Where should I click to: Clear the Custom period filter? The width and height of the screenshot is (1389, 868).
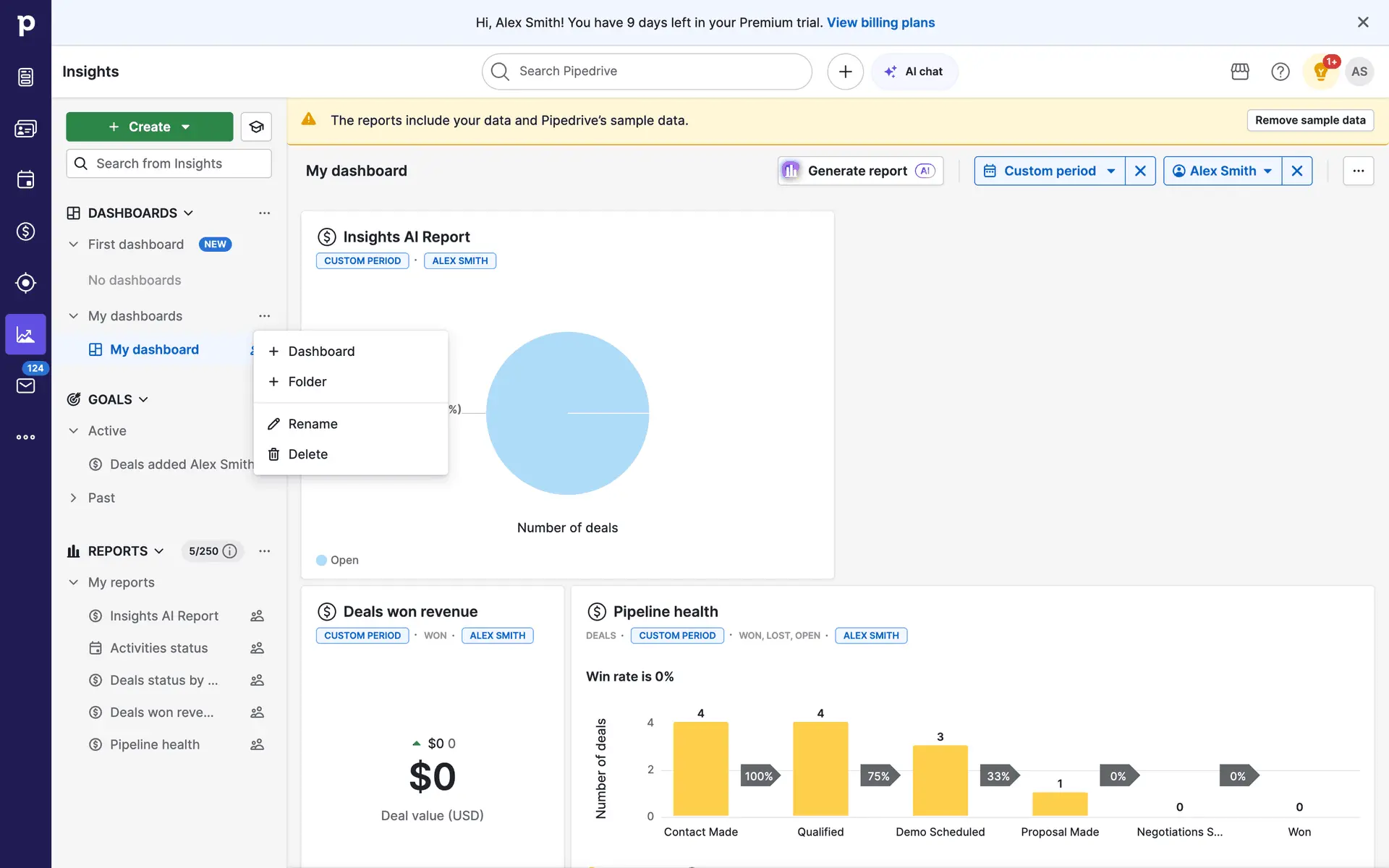pos(1140,171)
